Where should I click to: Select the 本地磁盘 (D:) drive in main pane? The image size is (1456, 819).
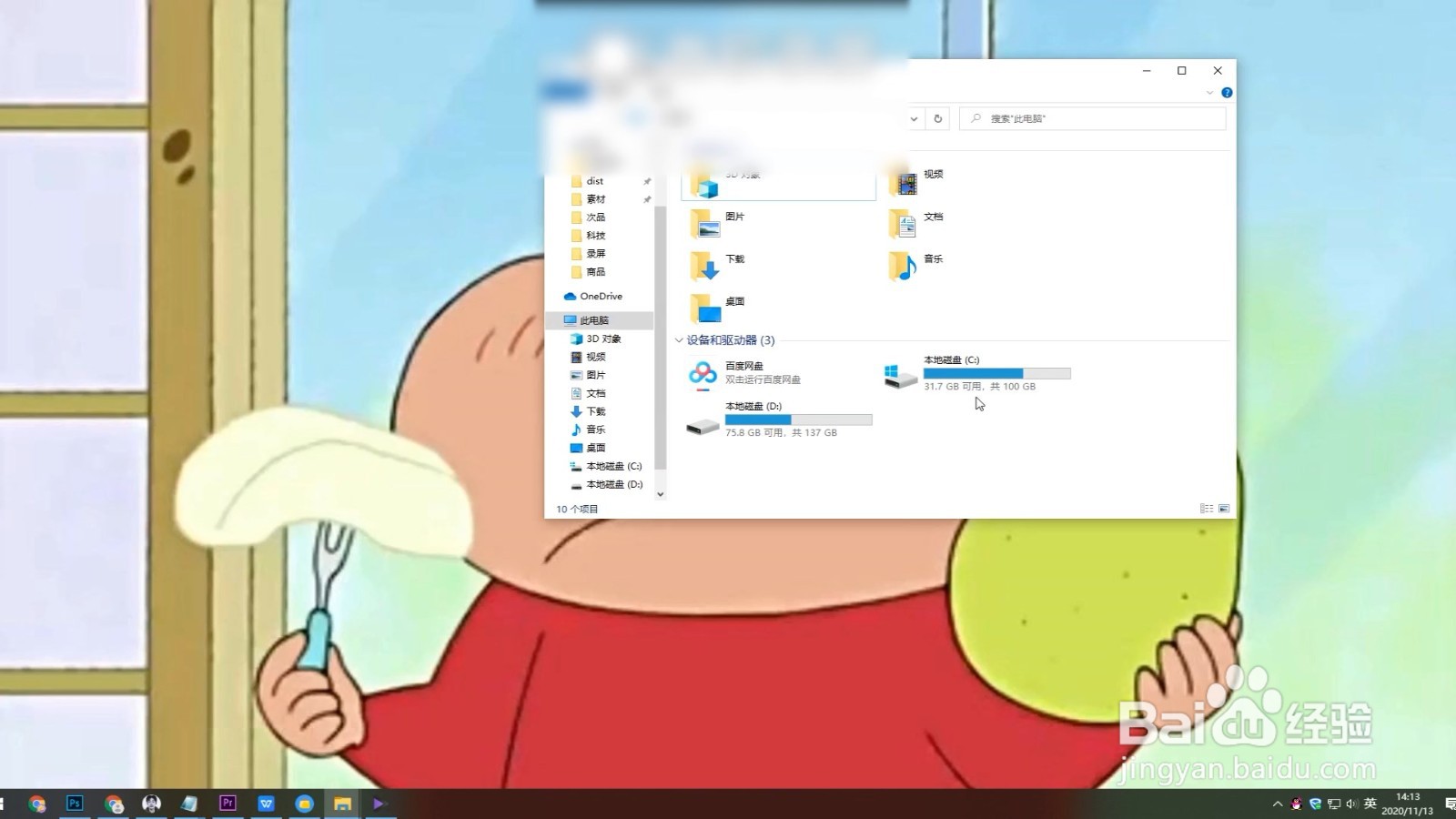[779, 420]
